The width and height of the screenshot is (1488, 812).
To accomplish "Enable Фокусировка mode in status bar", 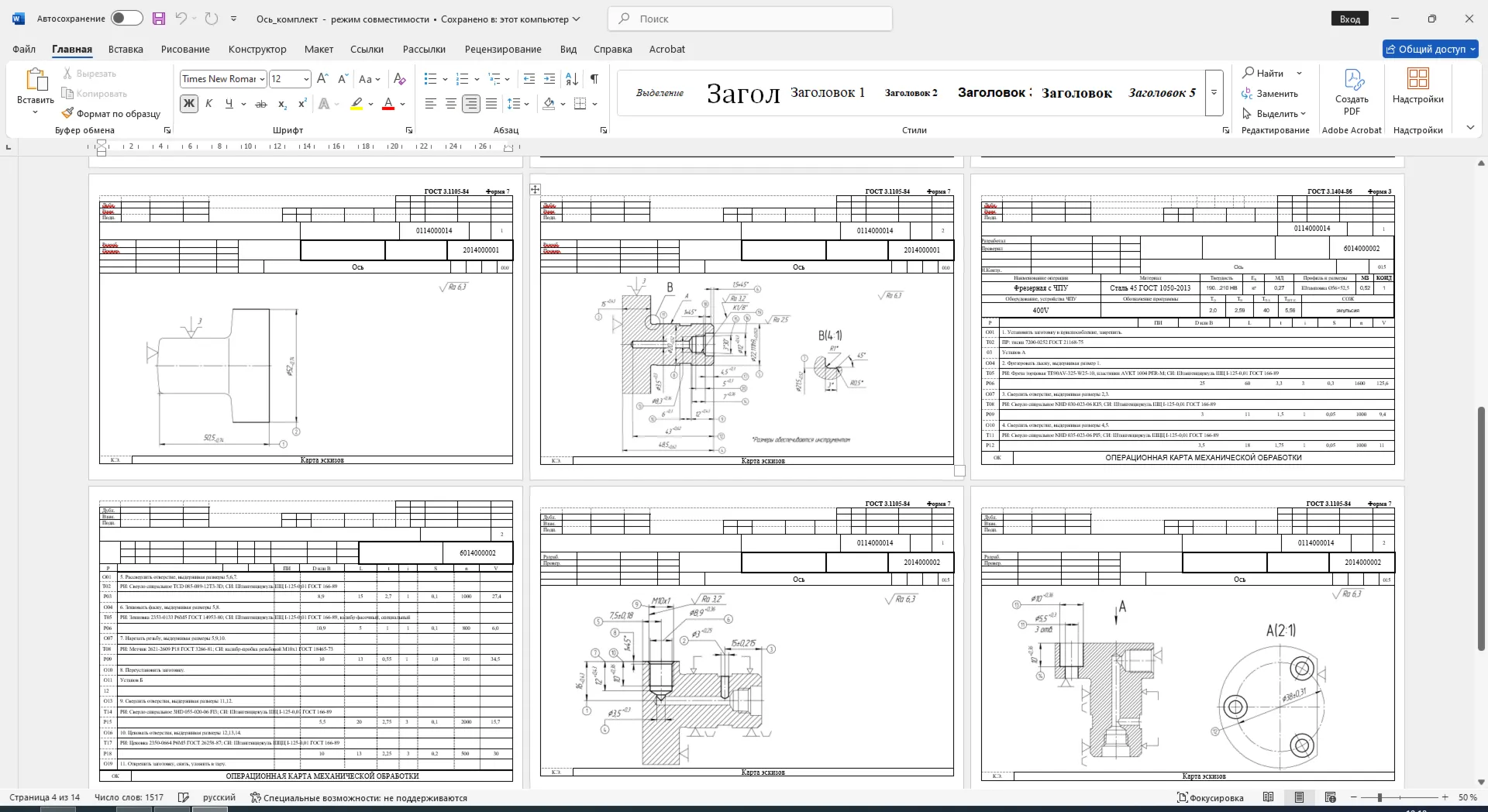I will pyautogui.click(x=1210, y=797).
